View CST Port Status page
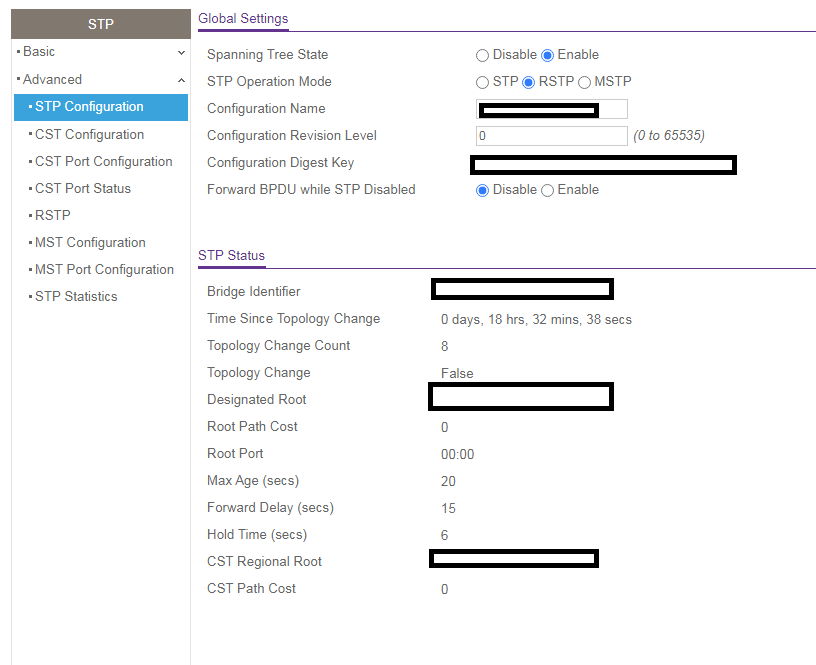The image size is (816, 665). click(x=82, y=189)
